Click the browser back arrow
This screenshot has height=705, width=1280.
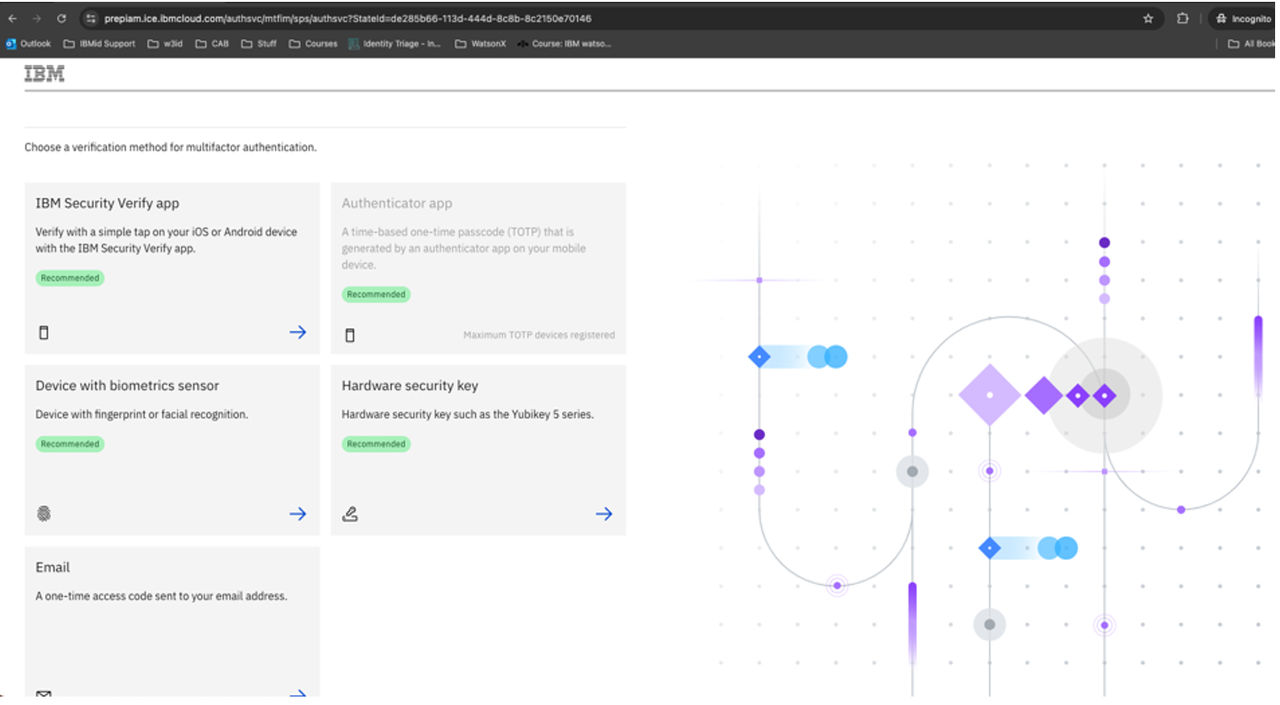[12, 18]
